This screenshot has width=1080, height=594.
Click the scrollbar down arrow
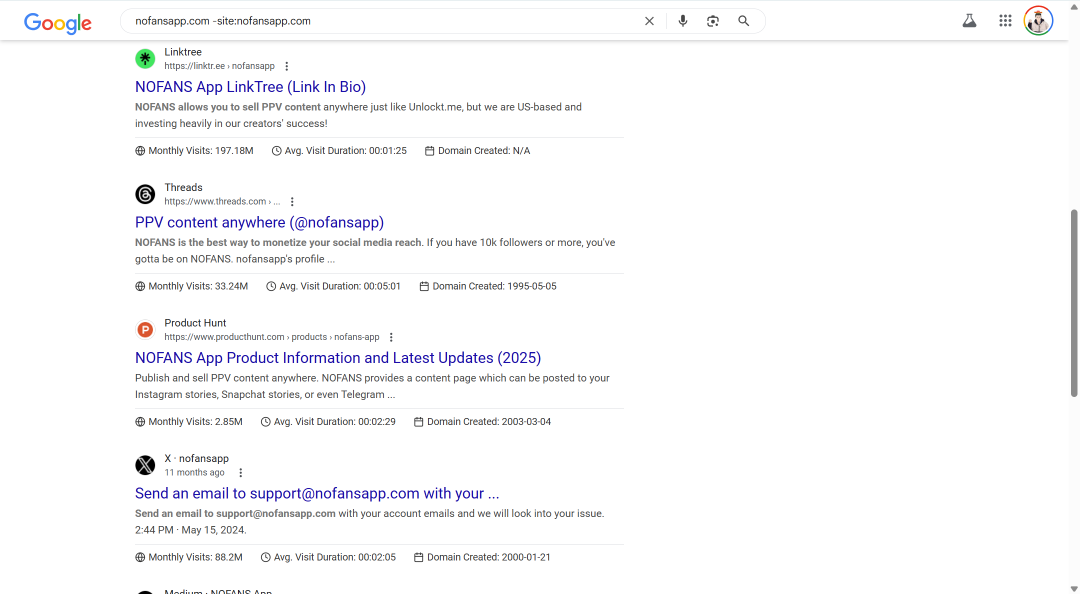pos(1074,588)
